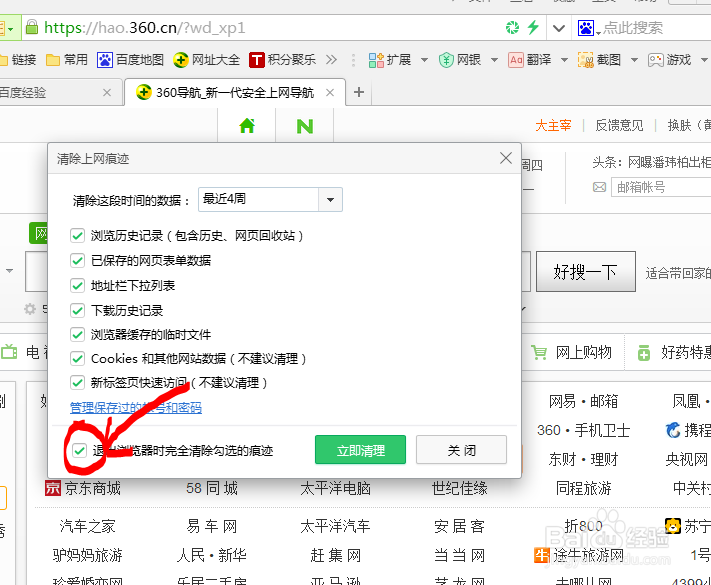Open 网上购物 shopping cart link
The height and width of the screenshot is (585, 711).
pos(572,352)
